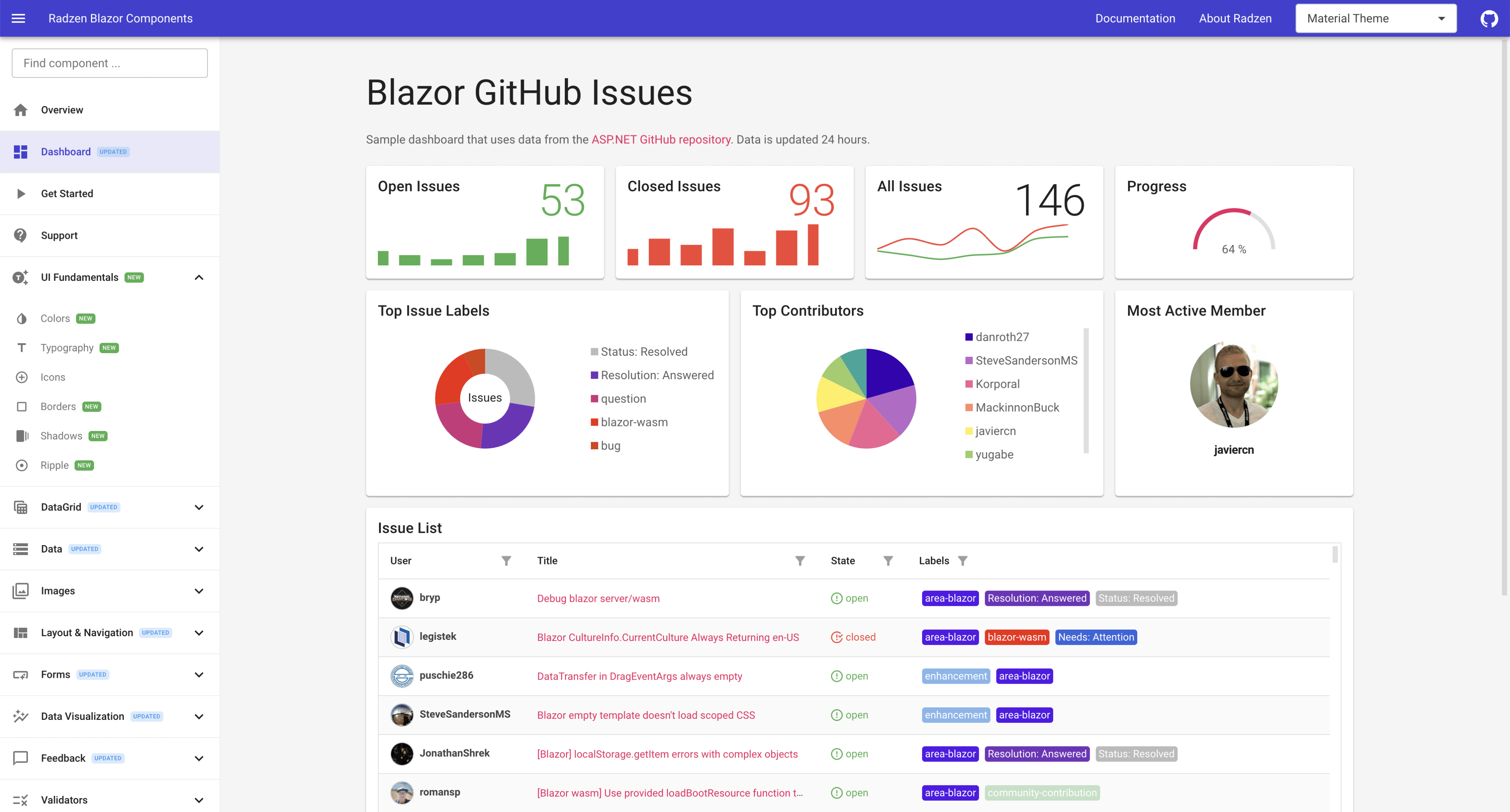Screen dimensions: 1510x812
Task: Select Overview in the sidebar
Action: pos(109,109)
